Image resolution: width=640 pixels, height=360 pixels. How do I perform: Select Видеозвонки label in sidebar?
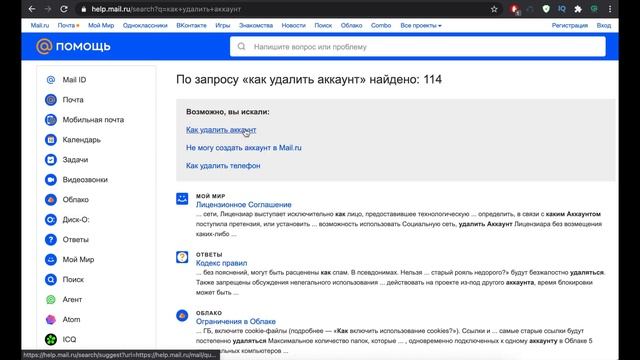click(85, 180)
